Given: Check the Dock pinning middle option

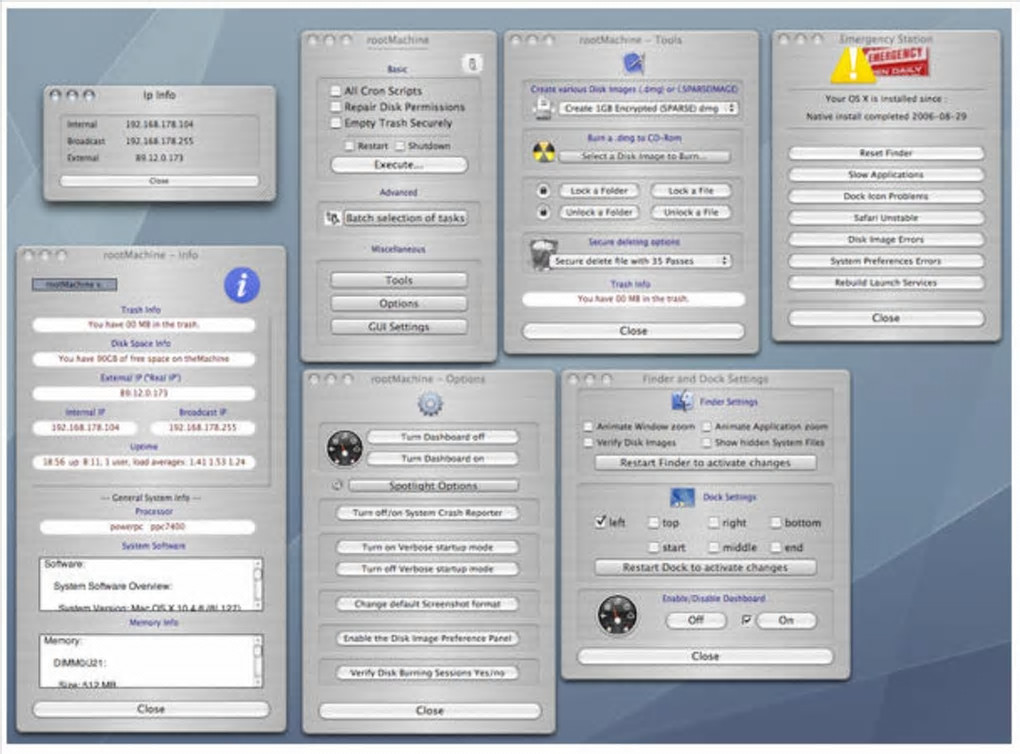Looking at the screenshot, I should 714,547.
